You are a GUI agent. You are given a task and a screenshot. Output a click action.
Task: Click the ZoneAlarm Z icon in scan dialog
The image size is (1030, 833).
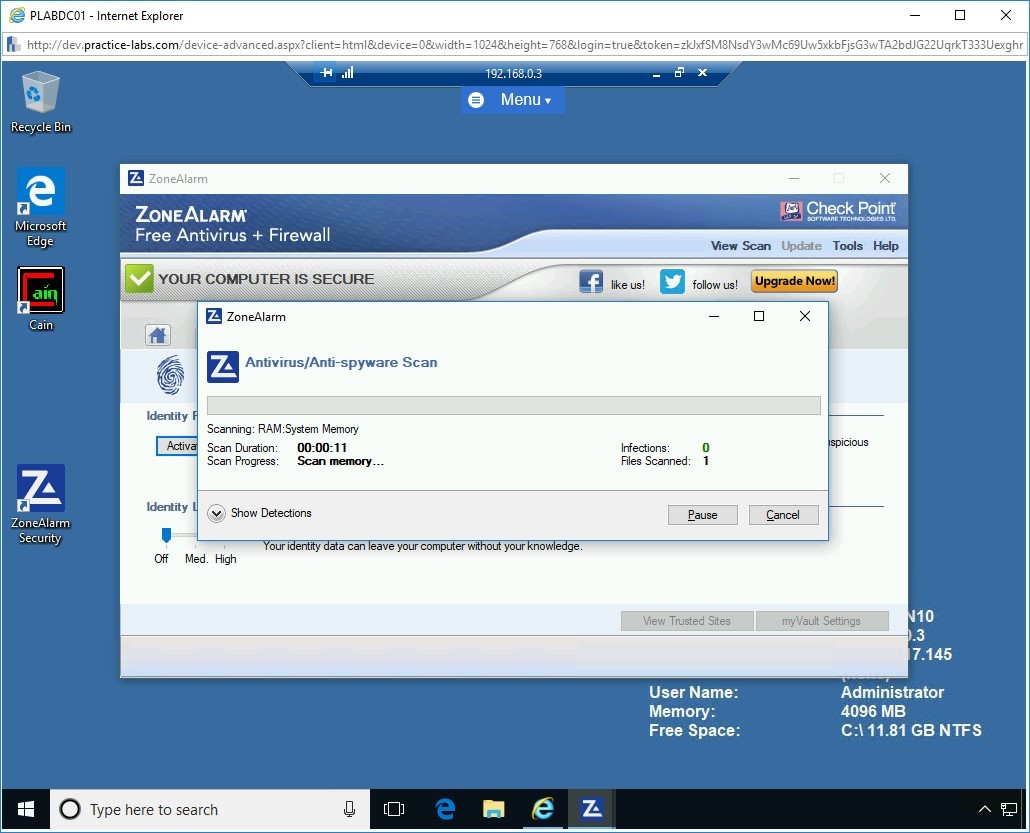[x=222, y=366]
